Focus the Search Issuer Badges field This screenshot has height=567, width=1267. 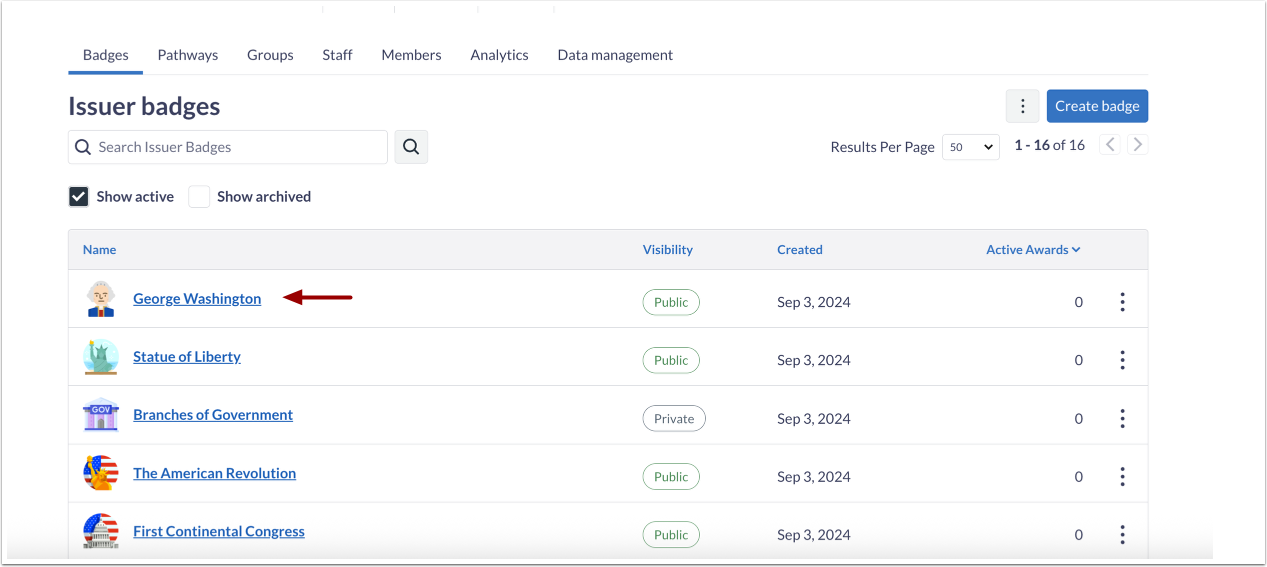[x=238, y=147]
